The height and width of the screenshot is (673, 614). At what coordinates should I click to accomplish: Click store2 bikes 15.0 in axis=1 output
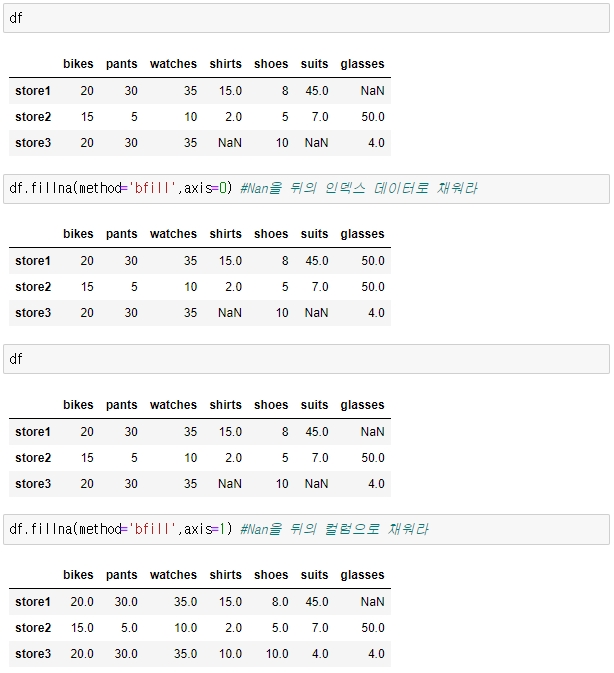[x=82, y=628]
